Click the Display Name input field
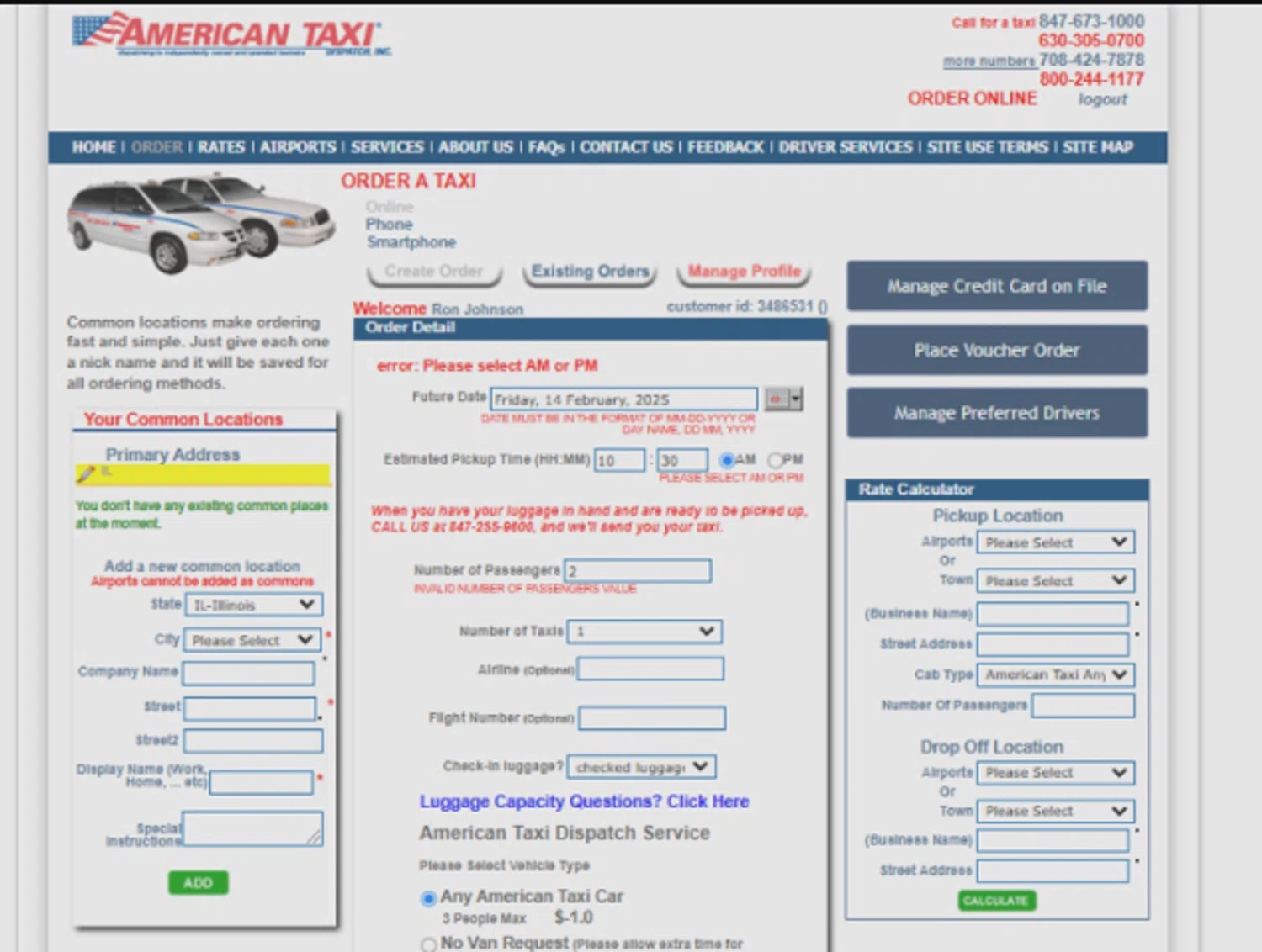The image size is (1262, 952). pos(261,783)
